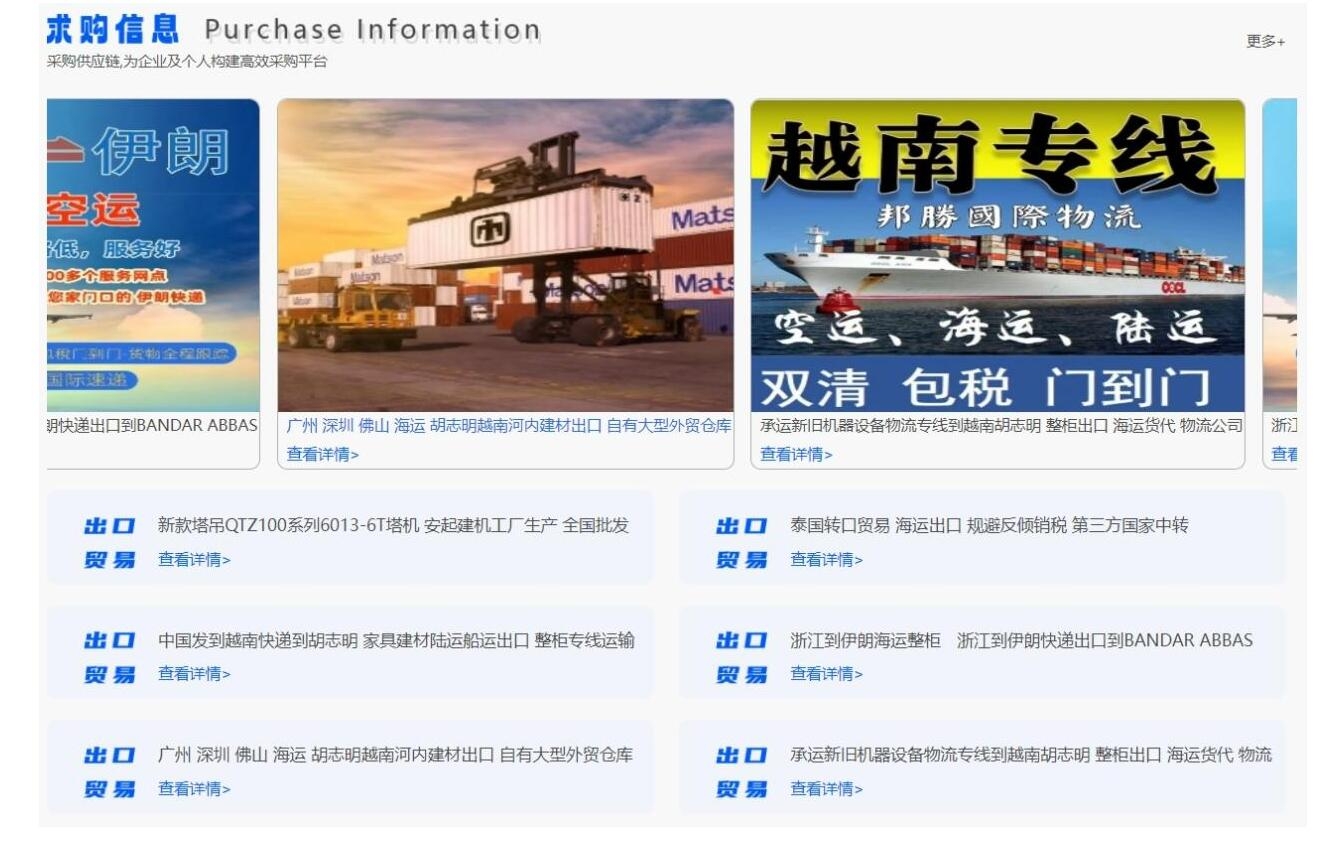
Task: Click the subtitle 采购供应链,为企业及个人构建高效采购平台
Action: point(187,62)
